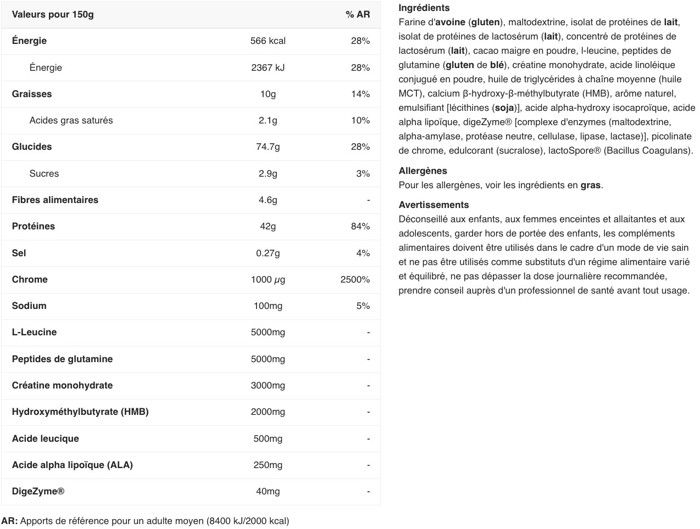Click the Sodium row label
Viewport: 700px width, 529px height.
(x=30, y=305)
